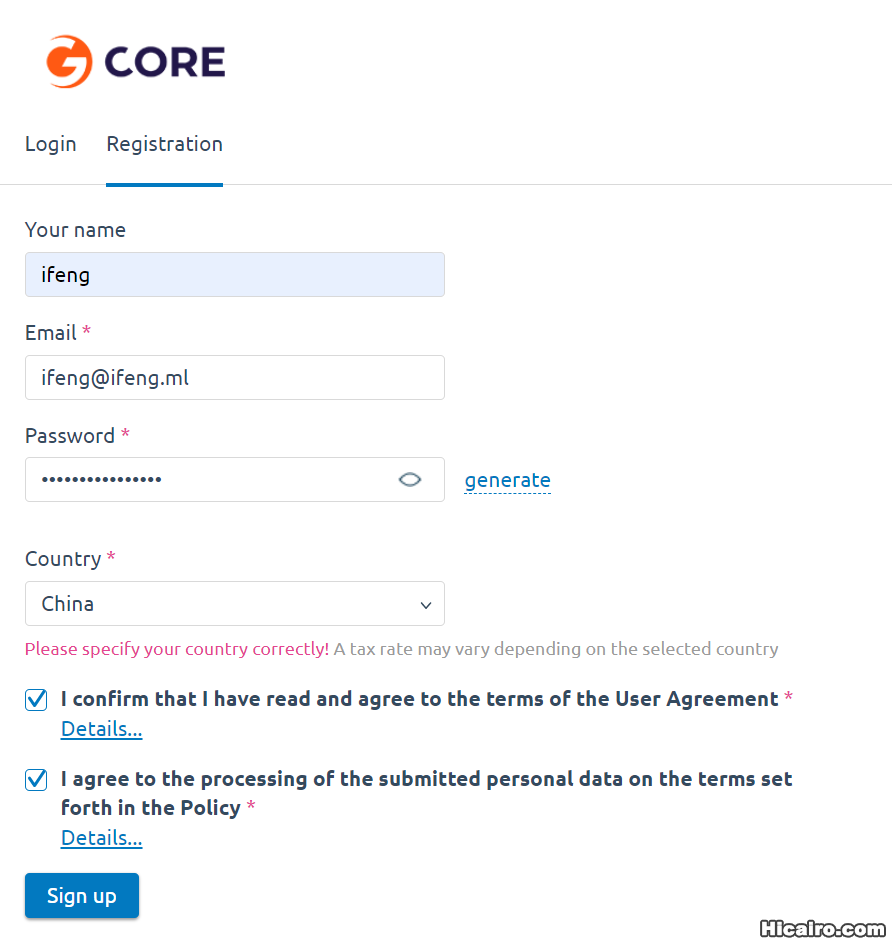Click the CORE wordmark in the header

[165, 62]
